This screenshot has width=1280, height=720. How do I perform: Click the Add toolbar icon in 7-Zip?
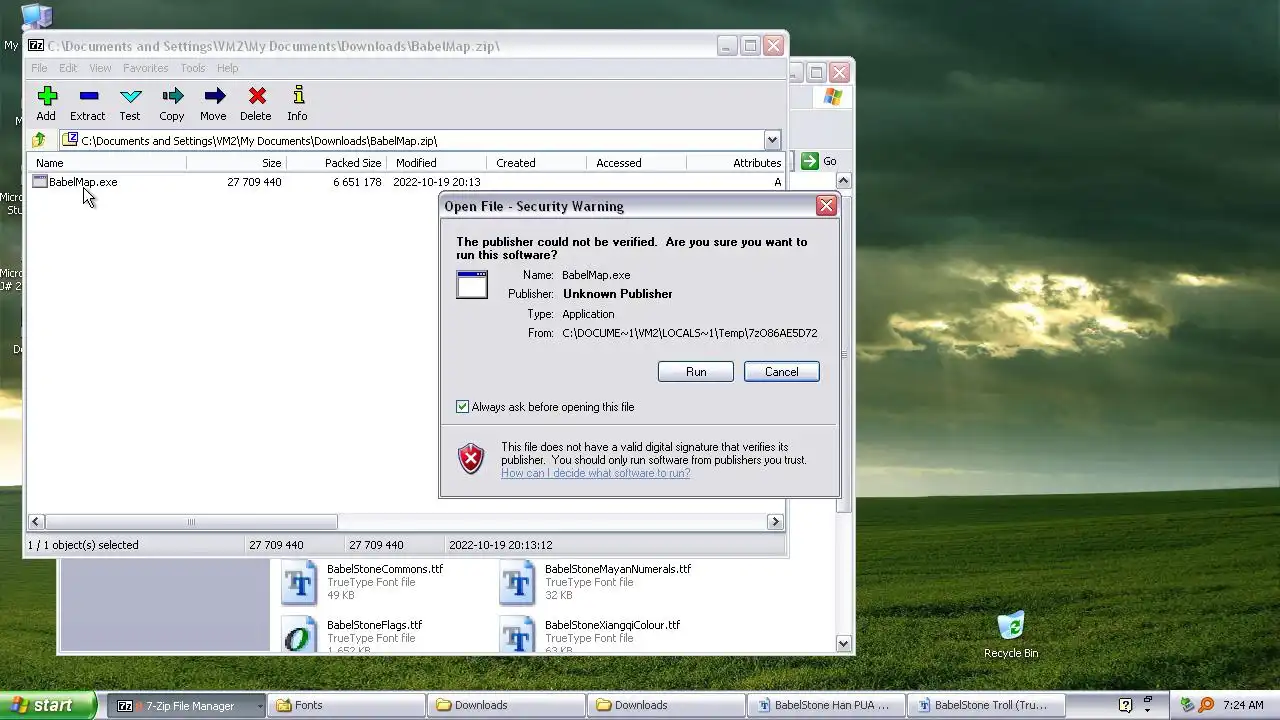(46, 96)
